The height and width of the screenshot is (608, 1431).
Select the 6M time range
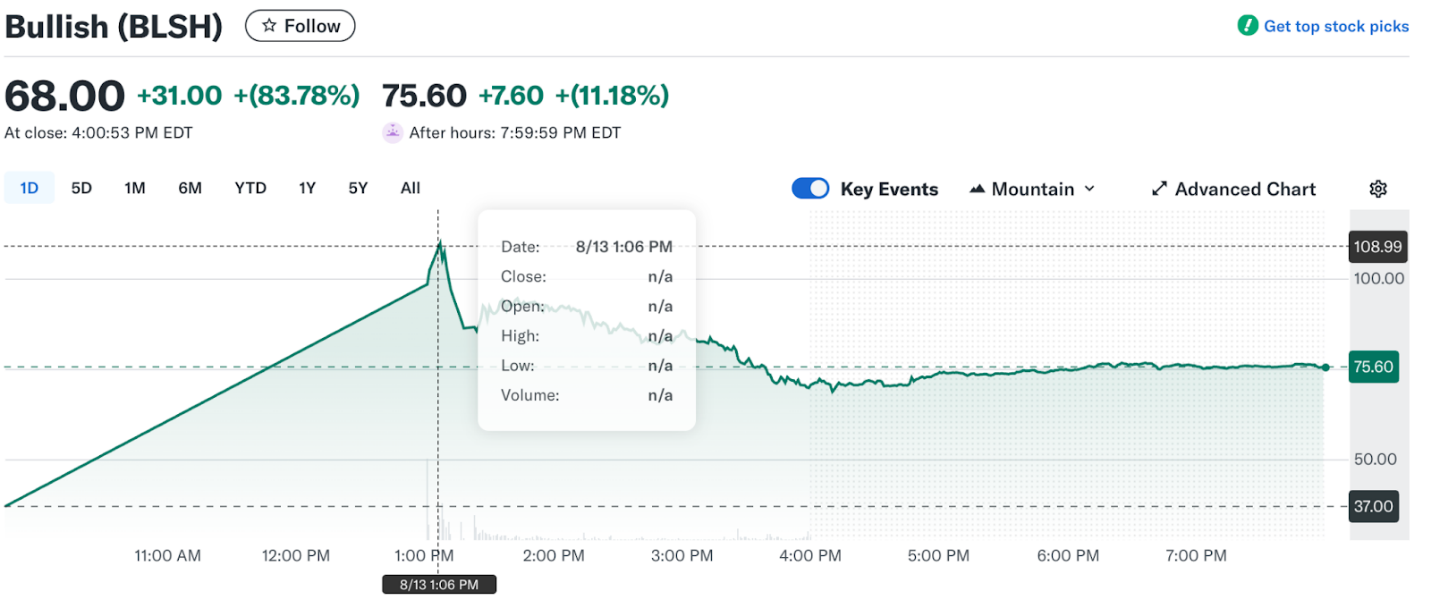(190, 187)
